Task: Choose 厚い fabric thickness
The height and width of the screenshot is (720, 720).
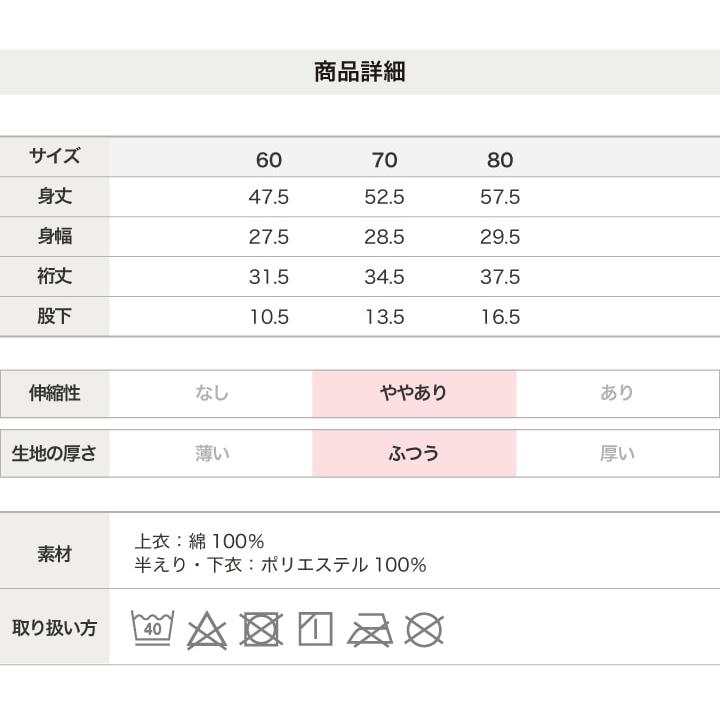Action: pos(617,453)
